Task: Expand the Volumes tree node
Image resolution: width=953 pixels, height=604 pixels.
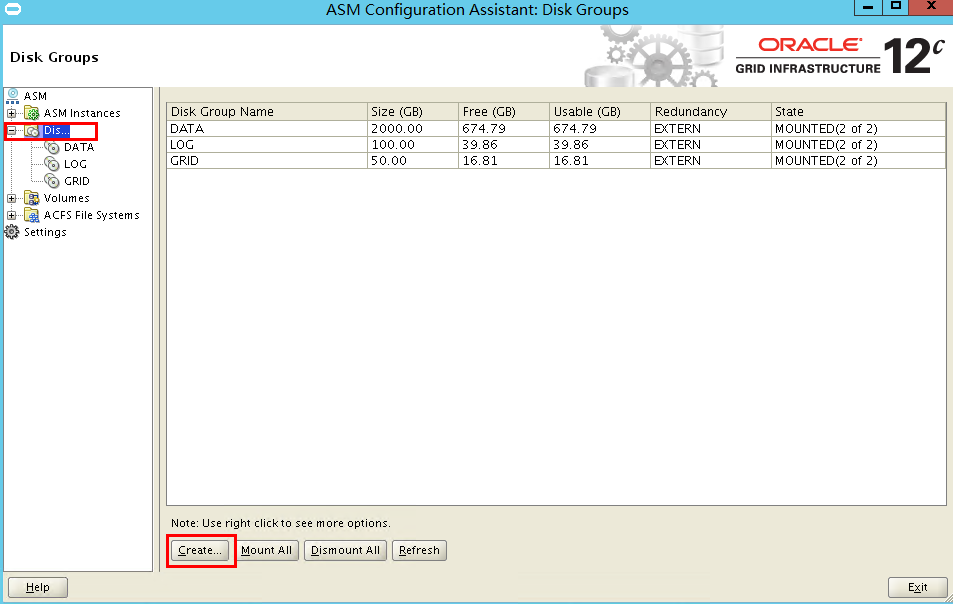Action: [x=12, y=198]
